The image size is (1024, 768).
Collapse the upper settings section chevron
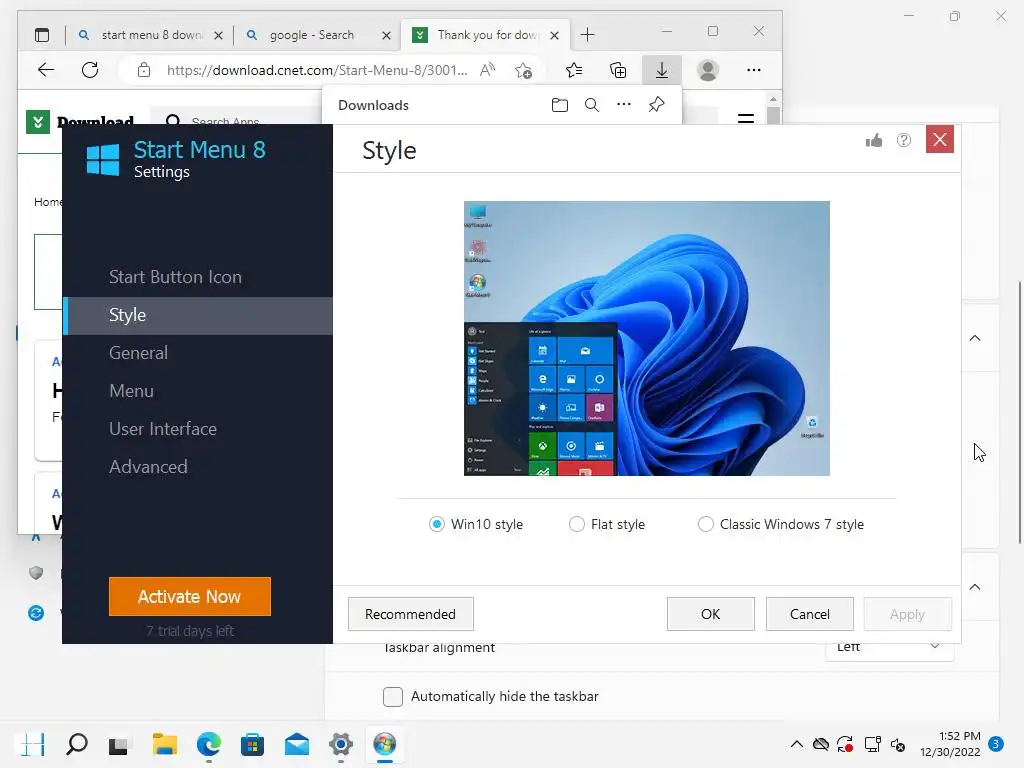coord(975,338)
